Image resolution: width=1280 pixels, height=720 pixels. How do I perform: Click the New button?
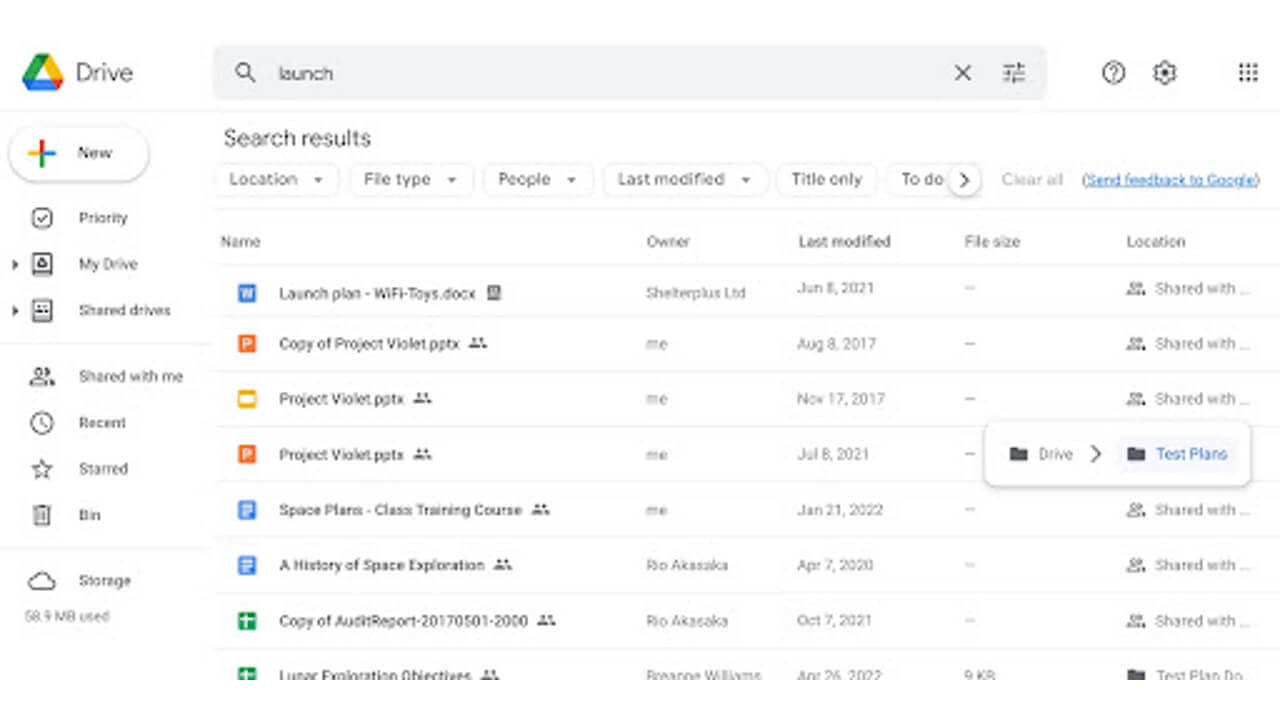(78, 152)
